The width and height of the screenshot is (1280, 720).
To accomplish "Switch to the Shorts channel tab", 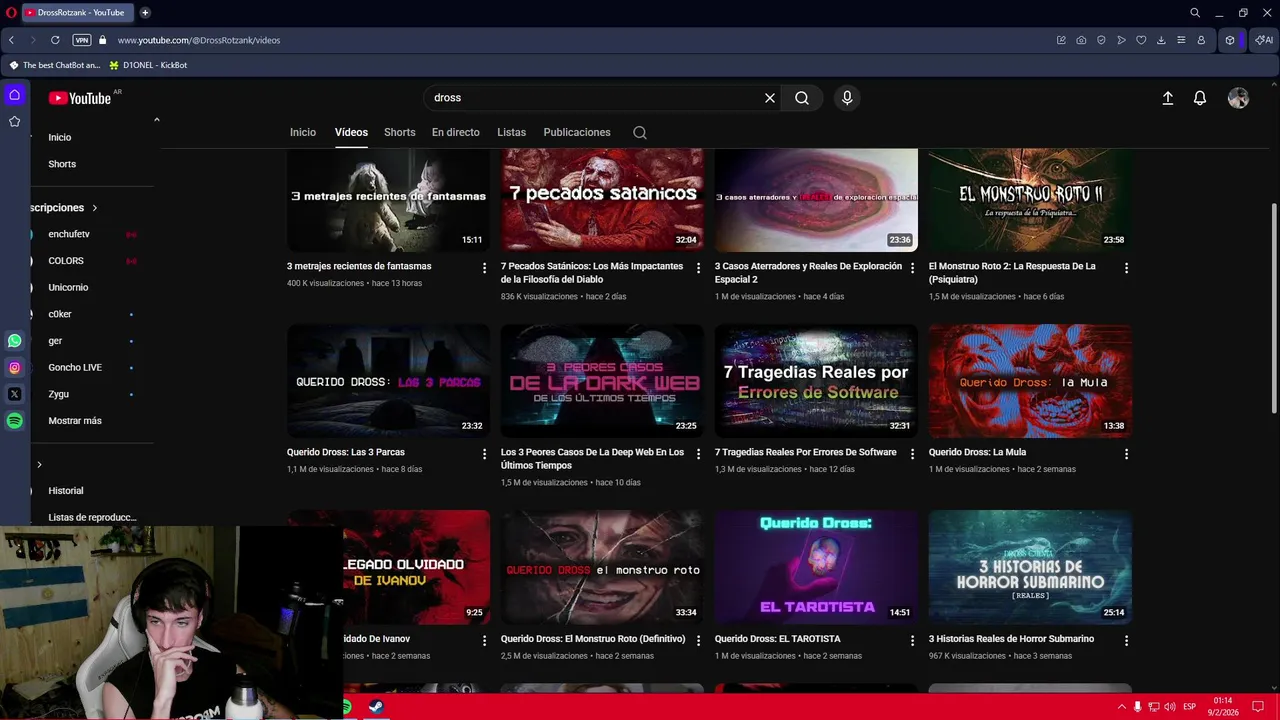I will point(399,132).
